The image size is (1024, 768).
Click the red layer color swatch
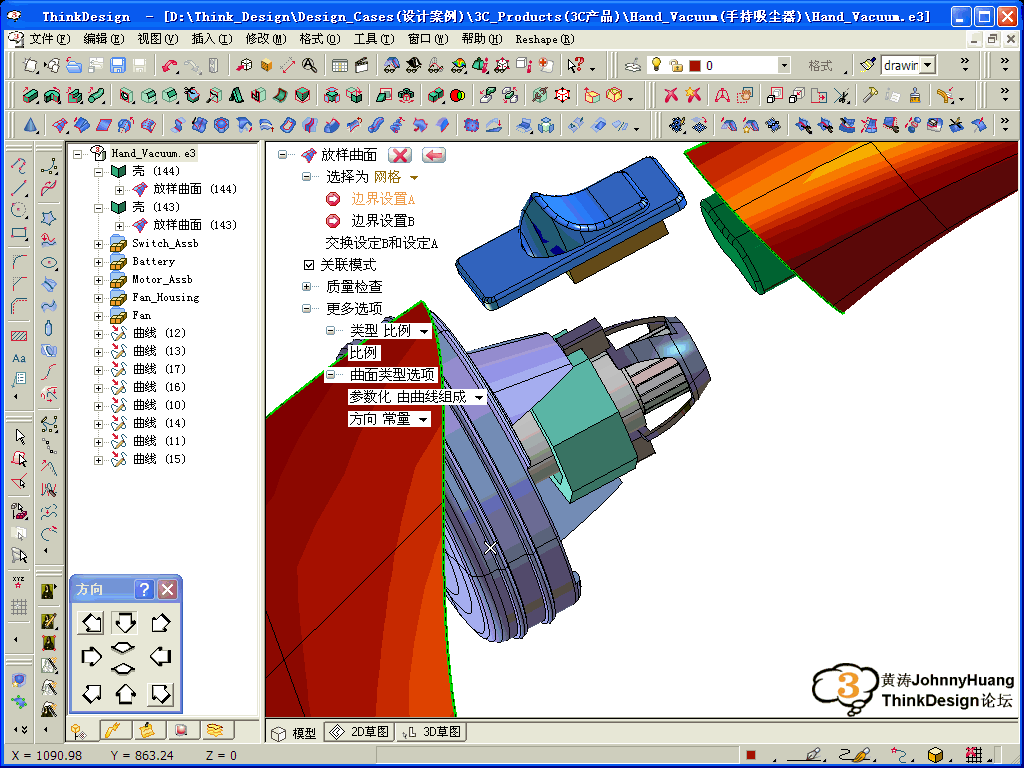[695, 65]
